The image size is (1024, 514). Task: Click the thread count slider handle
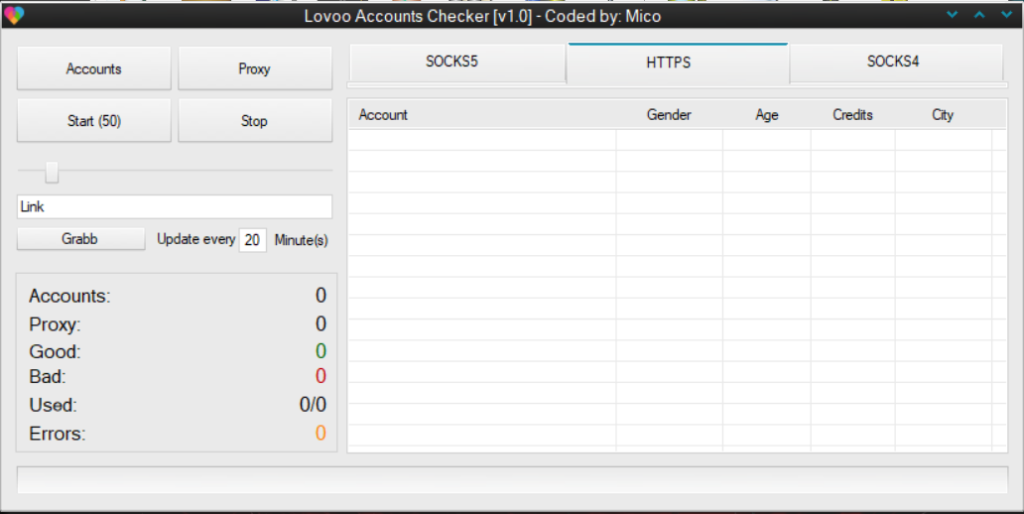[52, 172]
